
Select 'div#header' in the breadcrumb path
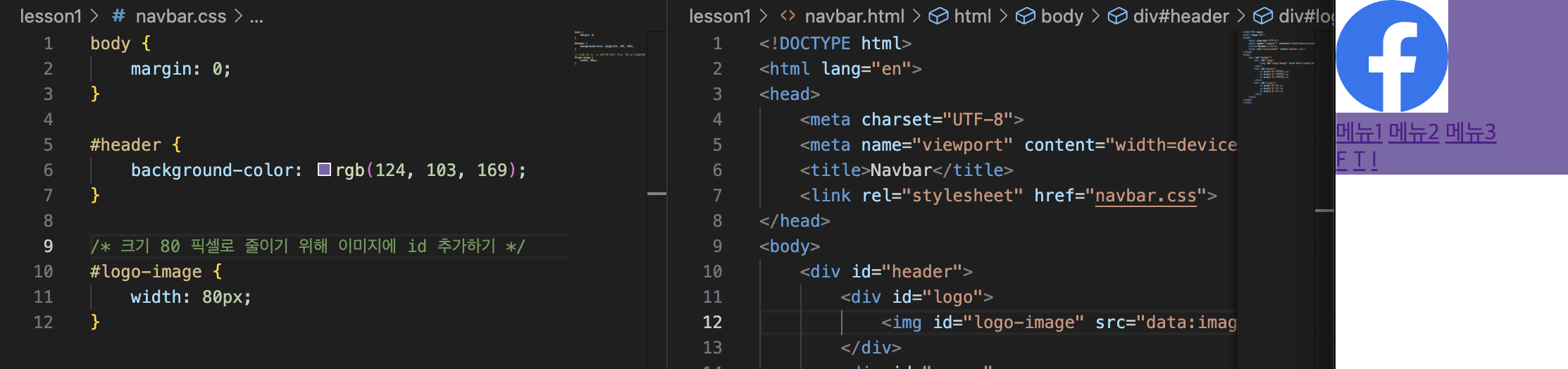(x=1181, y=15)
